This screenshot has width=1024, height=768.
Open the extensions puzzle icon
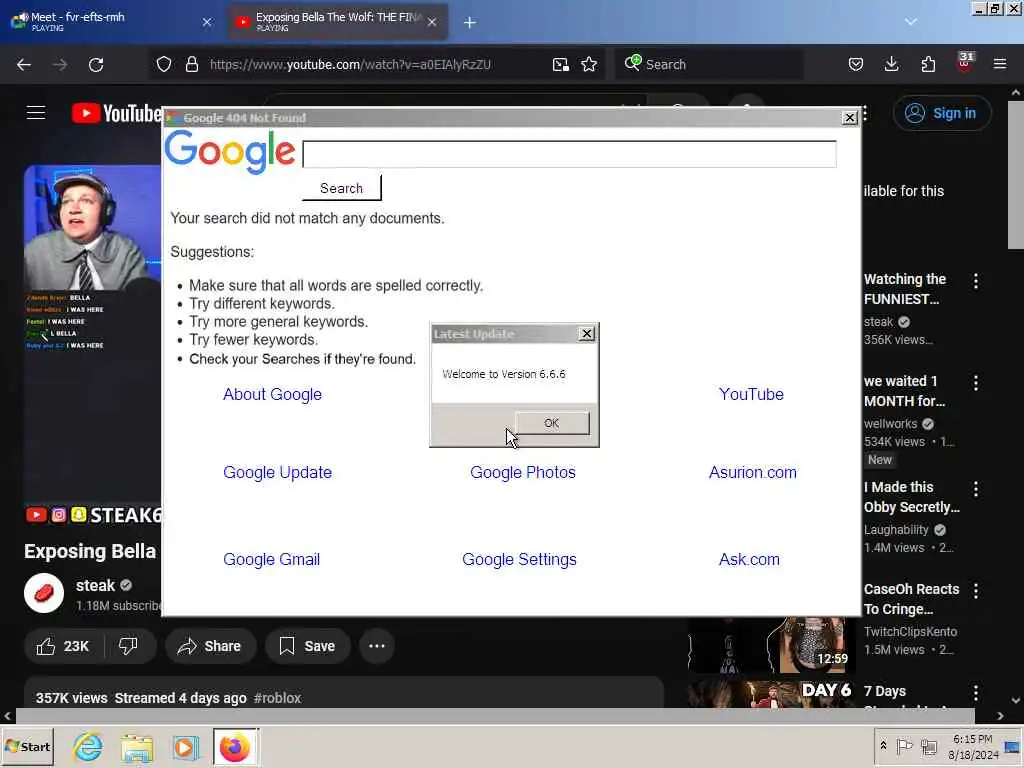[x=928, y=64]
